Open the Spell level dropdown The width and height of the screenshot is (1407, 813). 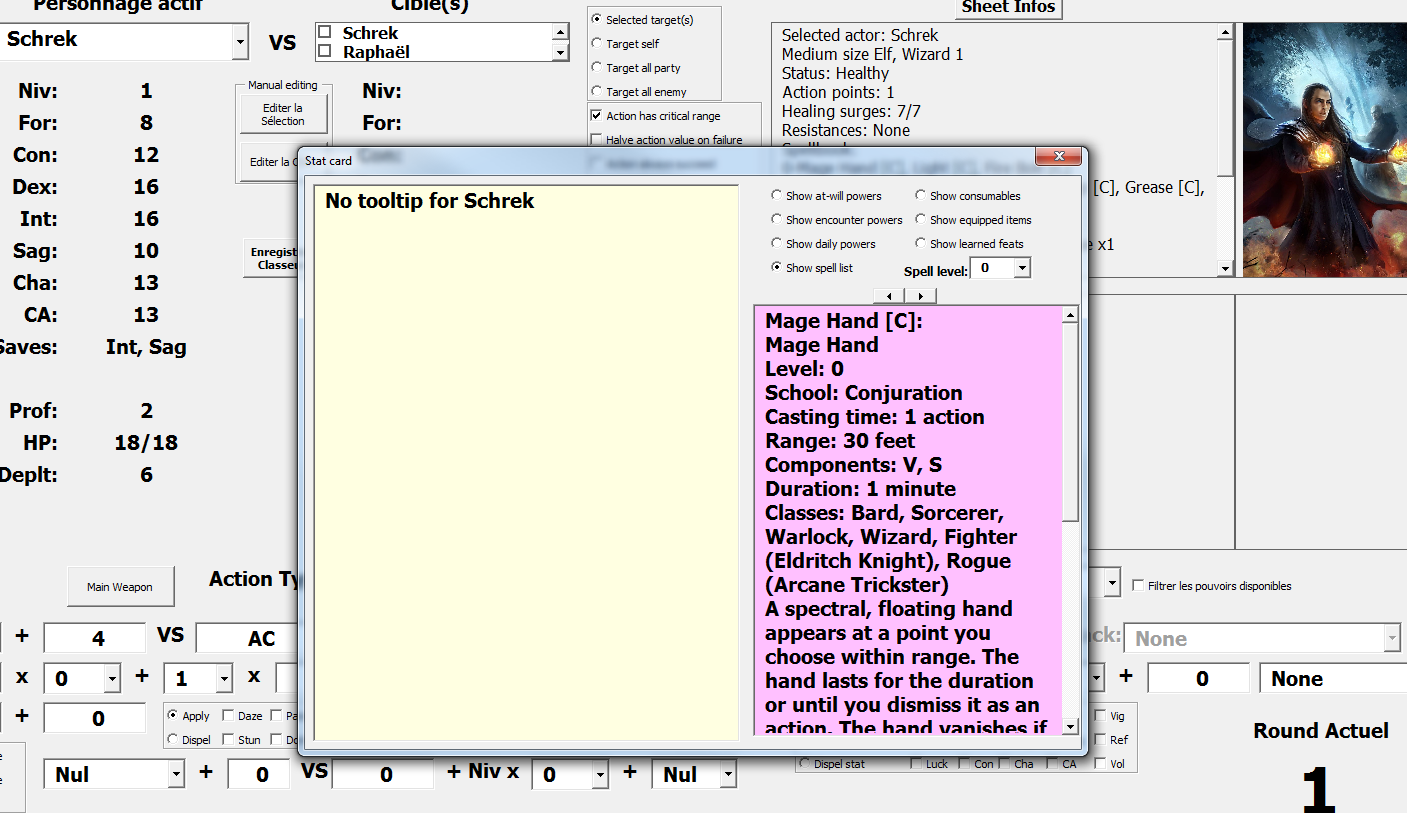pos(1021,268)
